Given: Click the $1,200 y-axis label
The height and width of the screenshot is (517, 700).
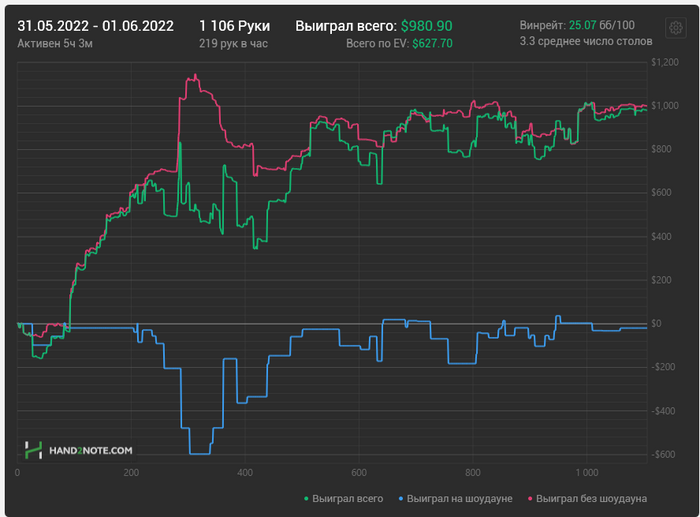Looking at the screenshot, I should pyautogui.click(x=663, y=63).
